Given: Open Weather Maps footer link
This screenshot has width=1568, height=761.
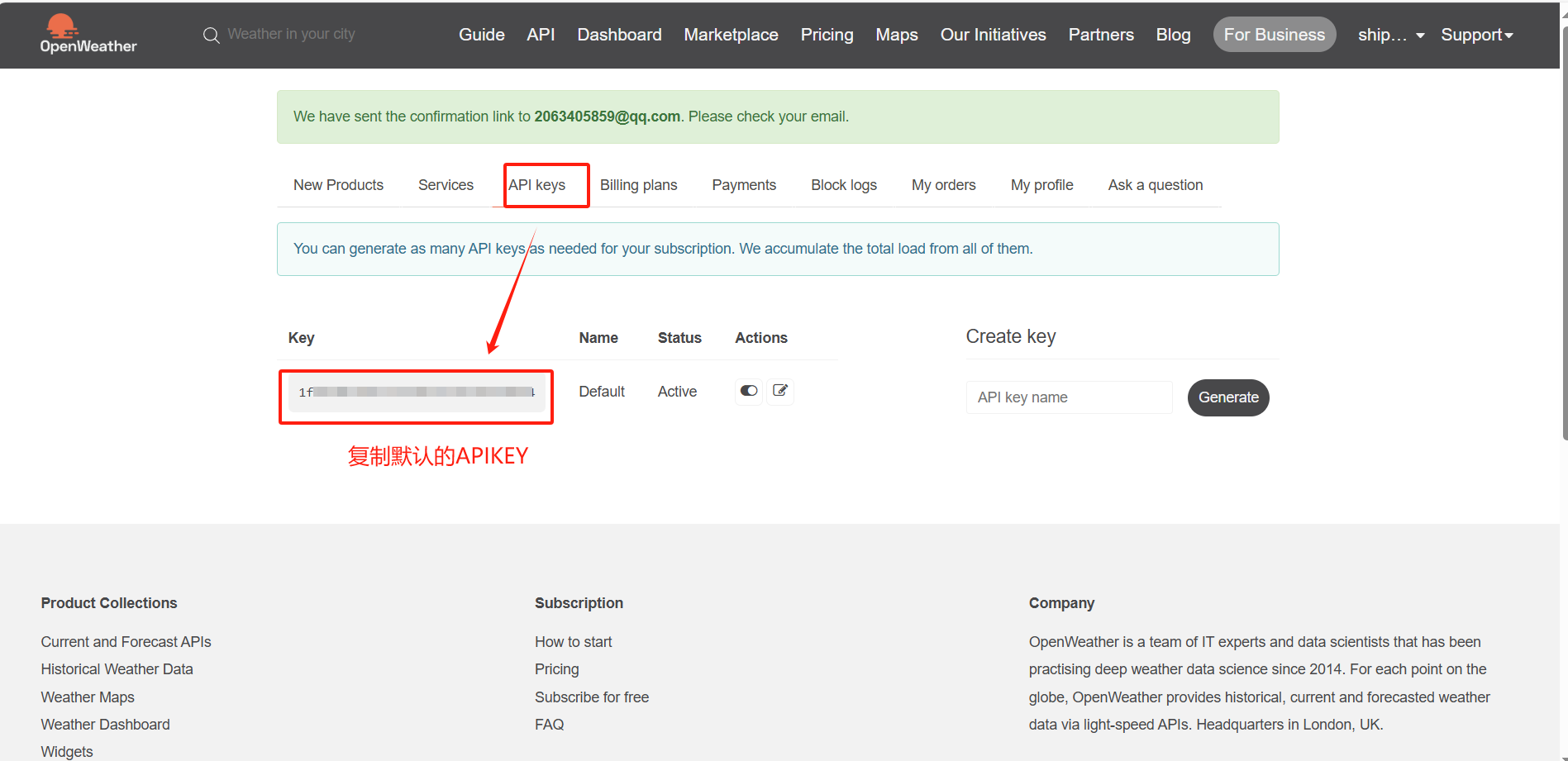Looking at the screenshot, I should 88,697.
